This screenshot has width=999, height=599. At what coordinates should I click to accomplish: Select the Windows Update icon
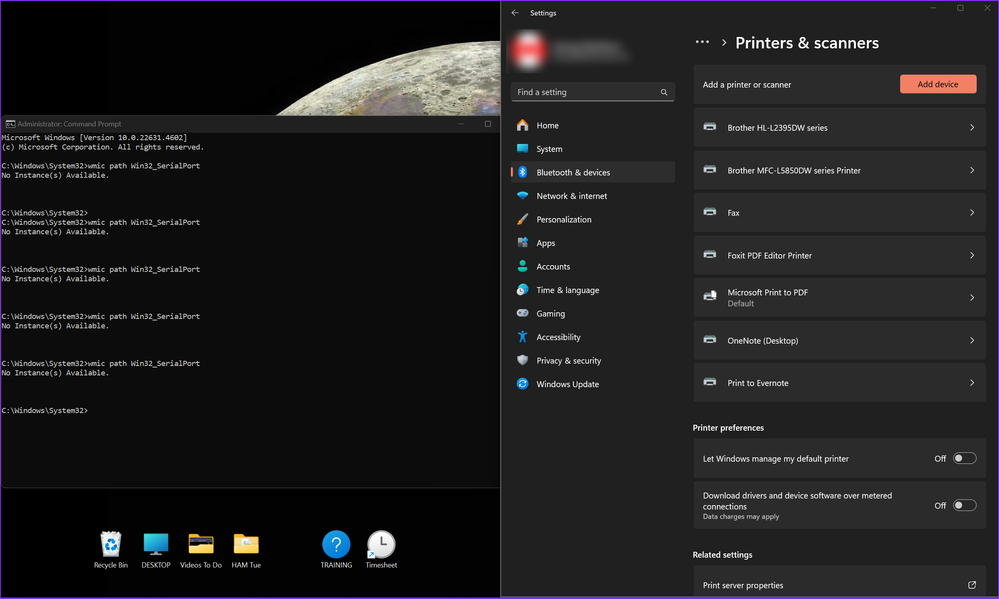pyautogui.click(x=521, y=384)
